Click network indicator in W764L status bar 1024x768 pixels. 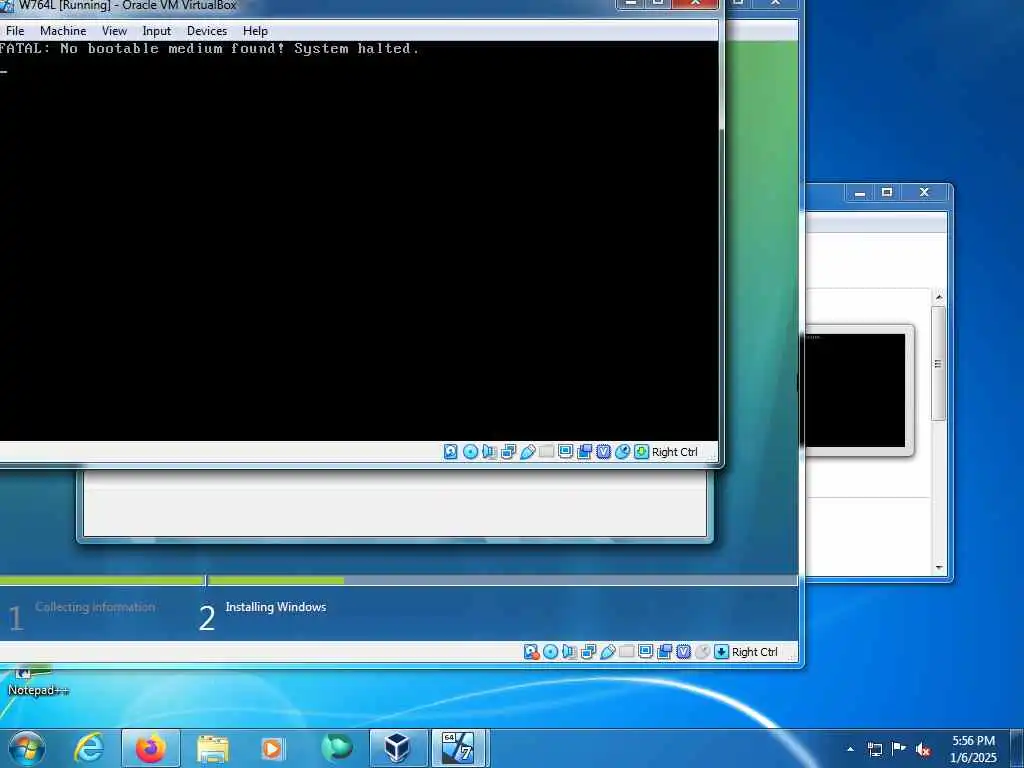click(x=508, y=452)
